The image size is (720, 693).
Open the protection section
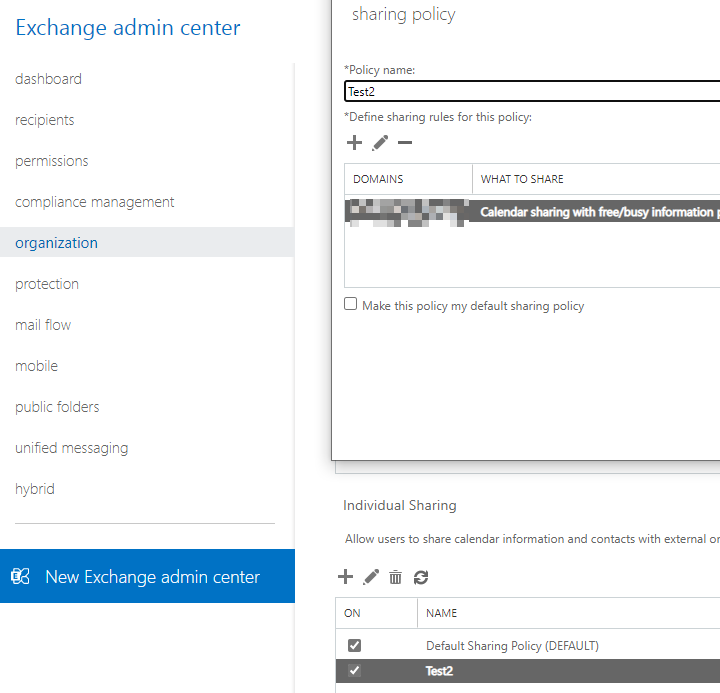pos(47,284)
